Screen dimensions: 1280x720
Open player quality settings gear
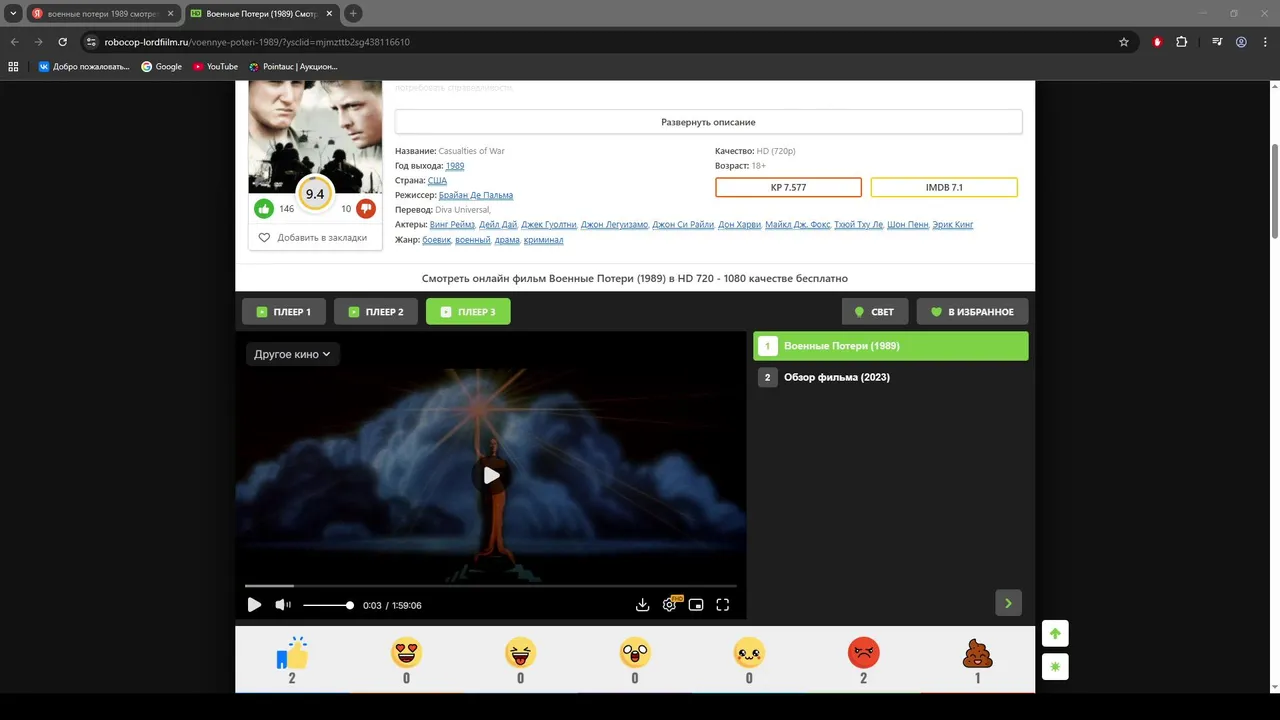(669, 605)
